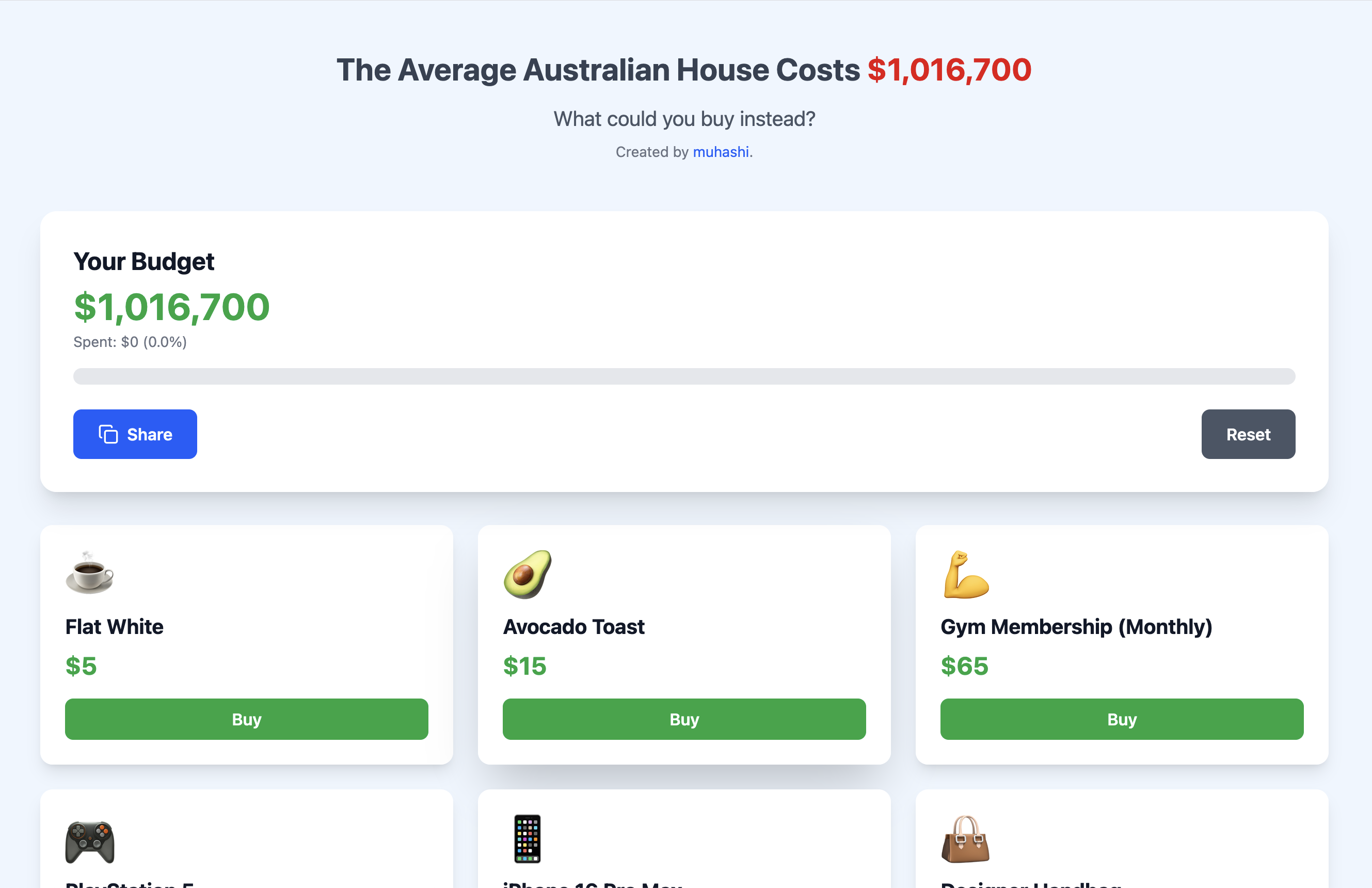The height and width of the screenshot is (888, 1372).
Task: Click the budget progress bar
Action: 684,376
